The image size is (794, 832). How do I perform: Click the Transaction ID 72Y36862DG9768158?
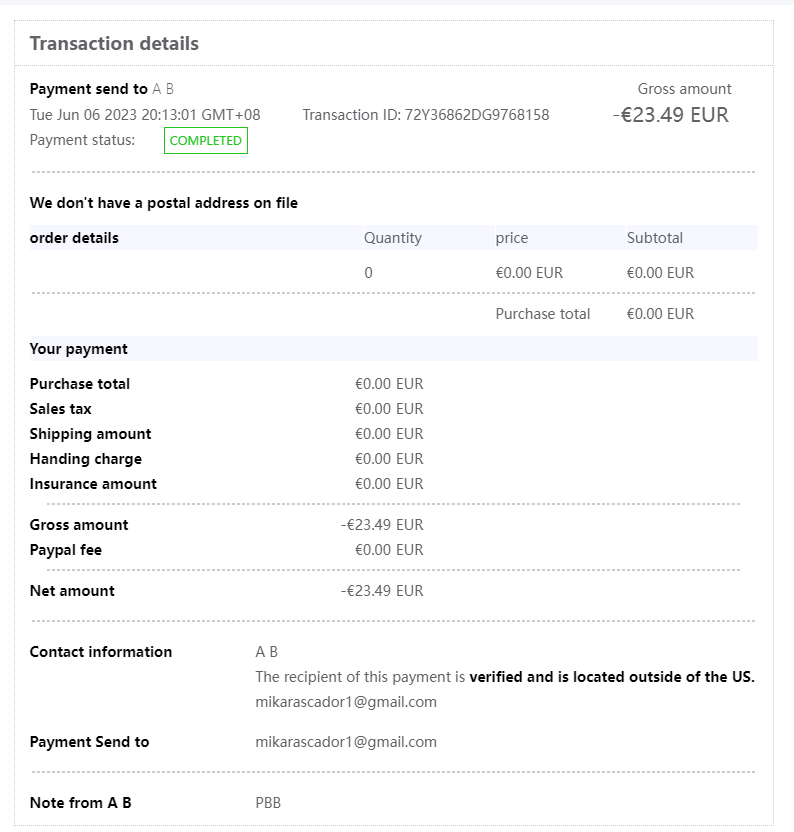pyautogui.click(x=425, y=115)
